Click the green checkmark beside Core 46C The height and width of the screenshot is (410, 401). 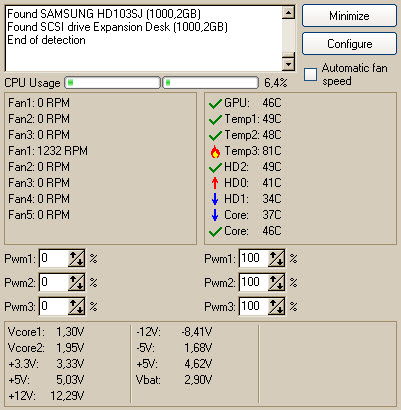point(215,232)
